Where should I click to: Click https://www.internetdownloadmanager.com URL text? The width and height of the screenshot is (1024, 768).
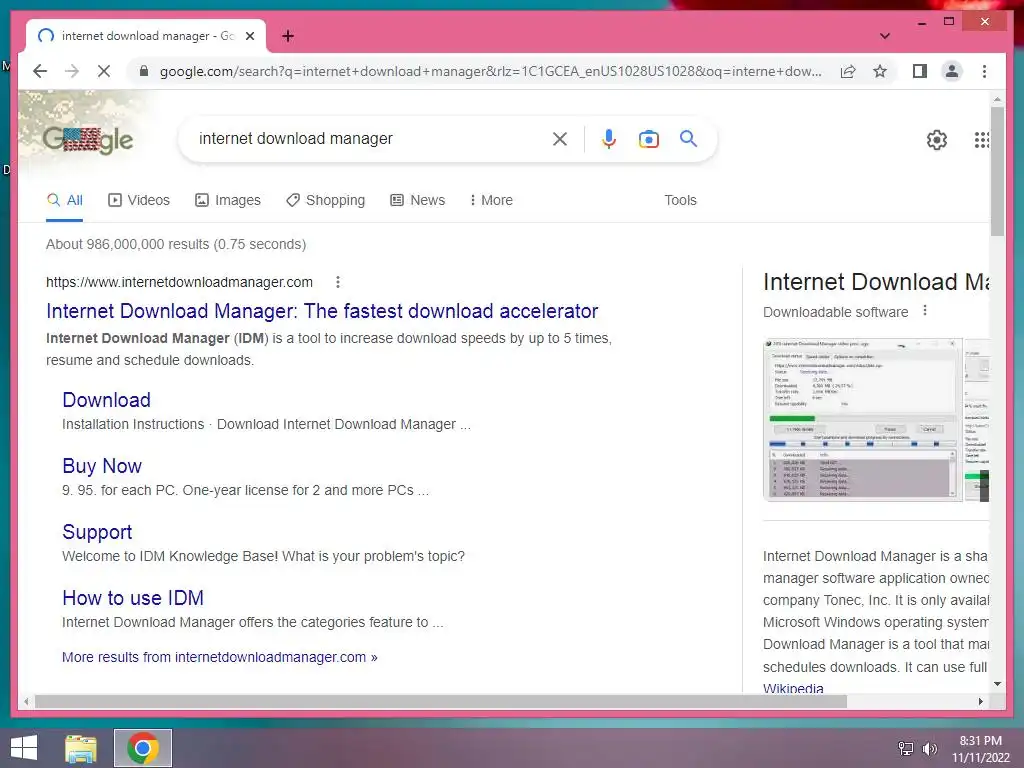179,282
